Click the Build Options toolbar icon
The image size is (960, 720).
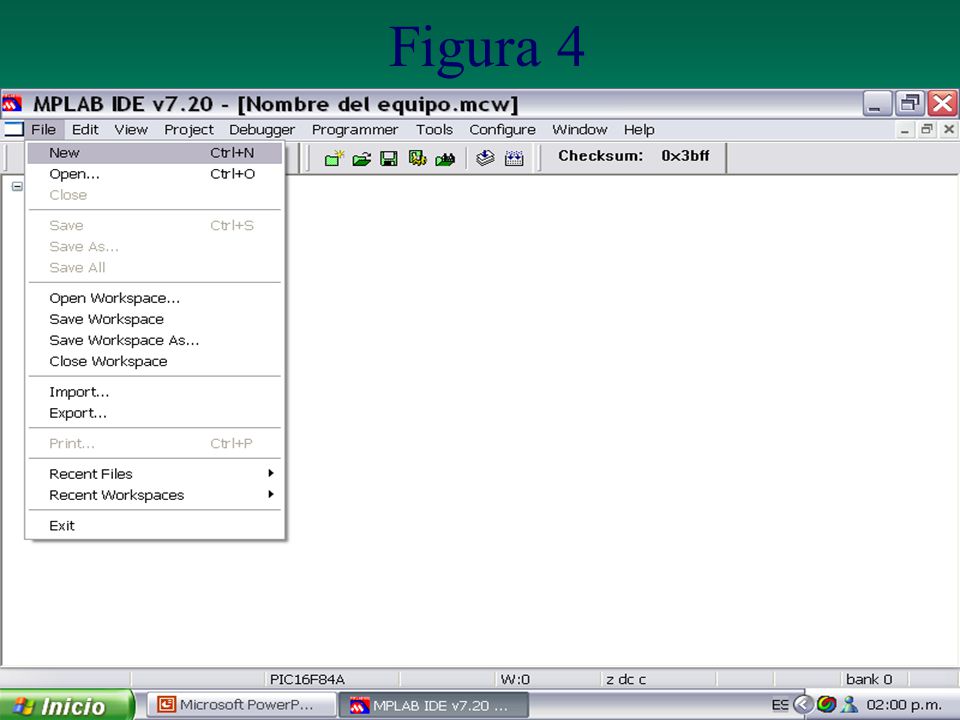click(x=417, y=159)
